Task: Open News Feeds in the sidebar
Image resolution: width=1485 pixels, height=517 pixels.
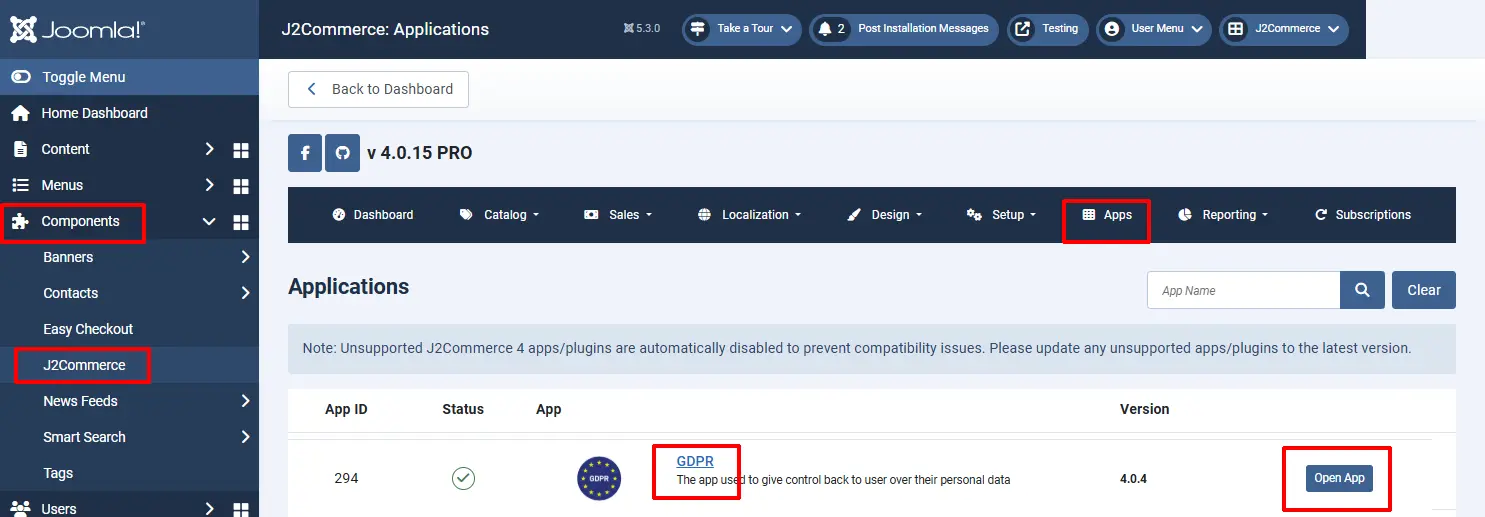Action: 80,401
